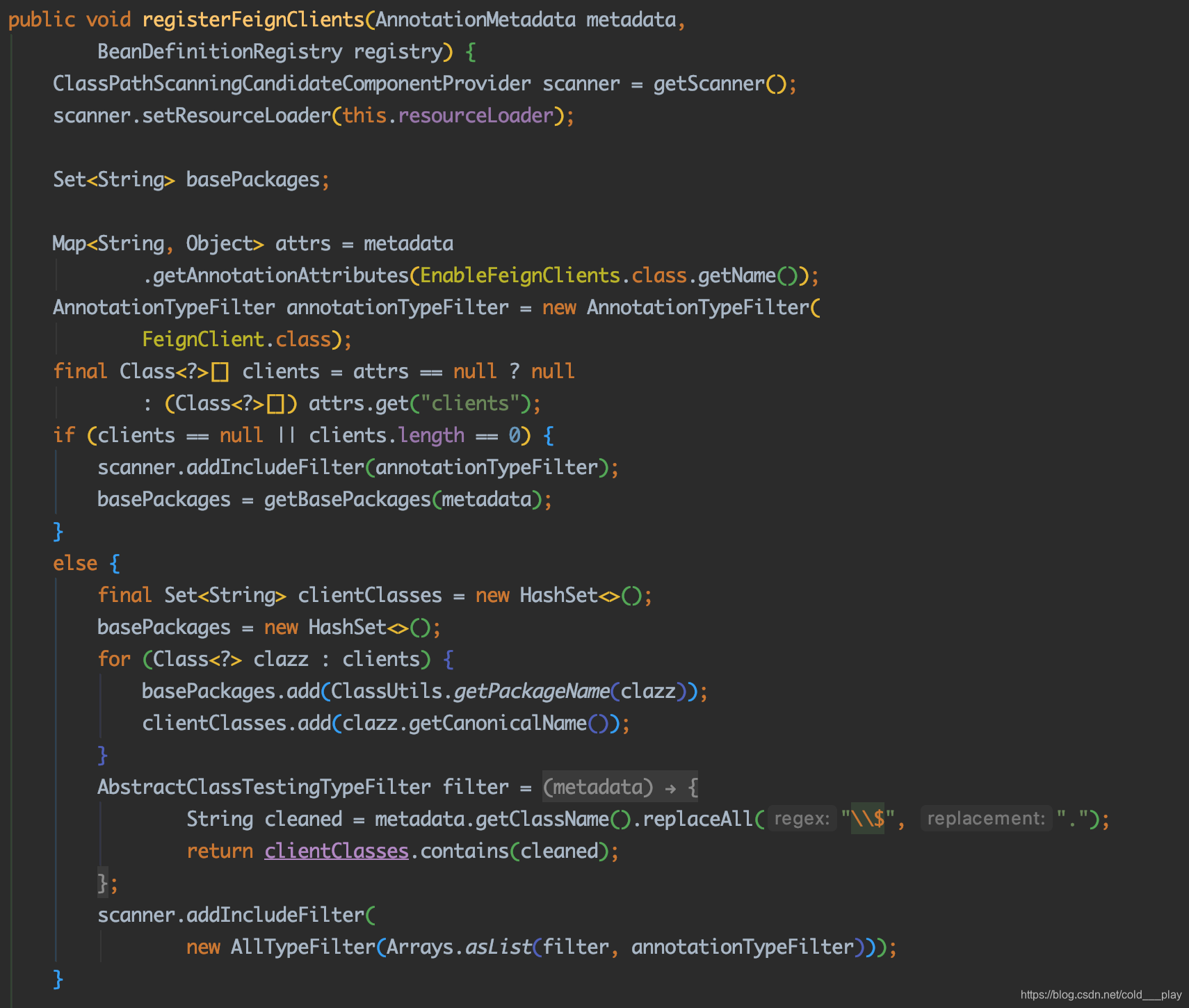Expand the folded (metadata) lambda block
Viewport: 1189px width, 1008px height.
(x=620, y=787)
